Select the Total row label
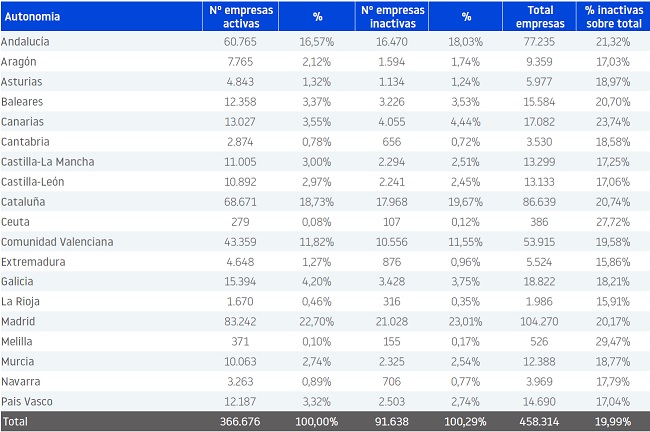650x432 pixels. pyautogui.click(x=15, y=422)
